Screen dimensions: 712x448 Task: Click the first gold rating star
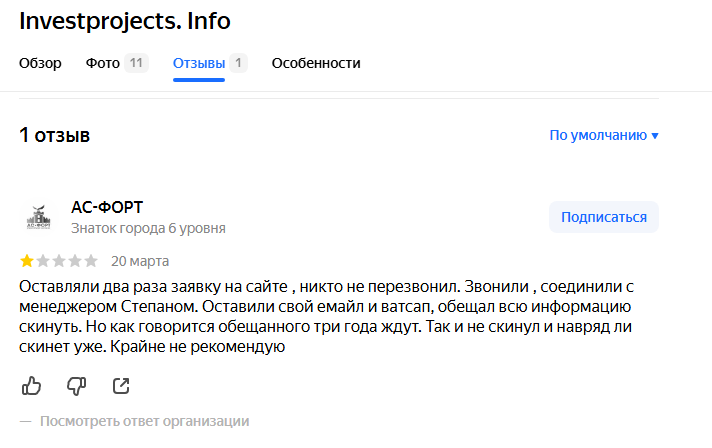coord(27,262)
